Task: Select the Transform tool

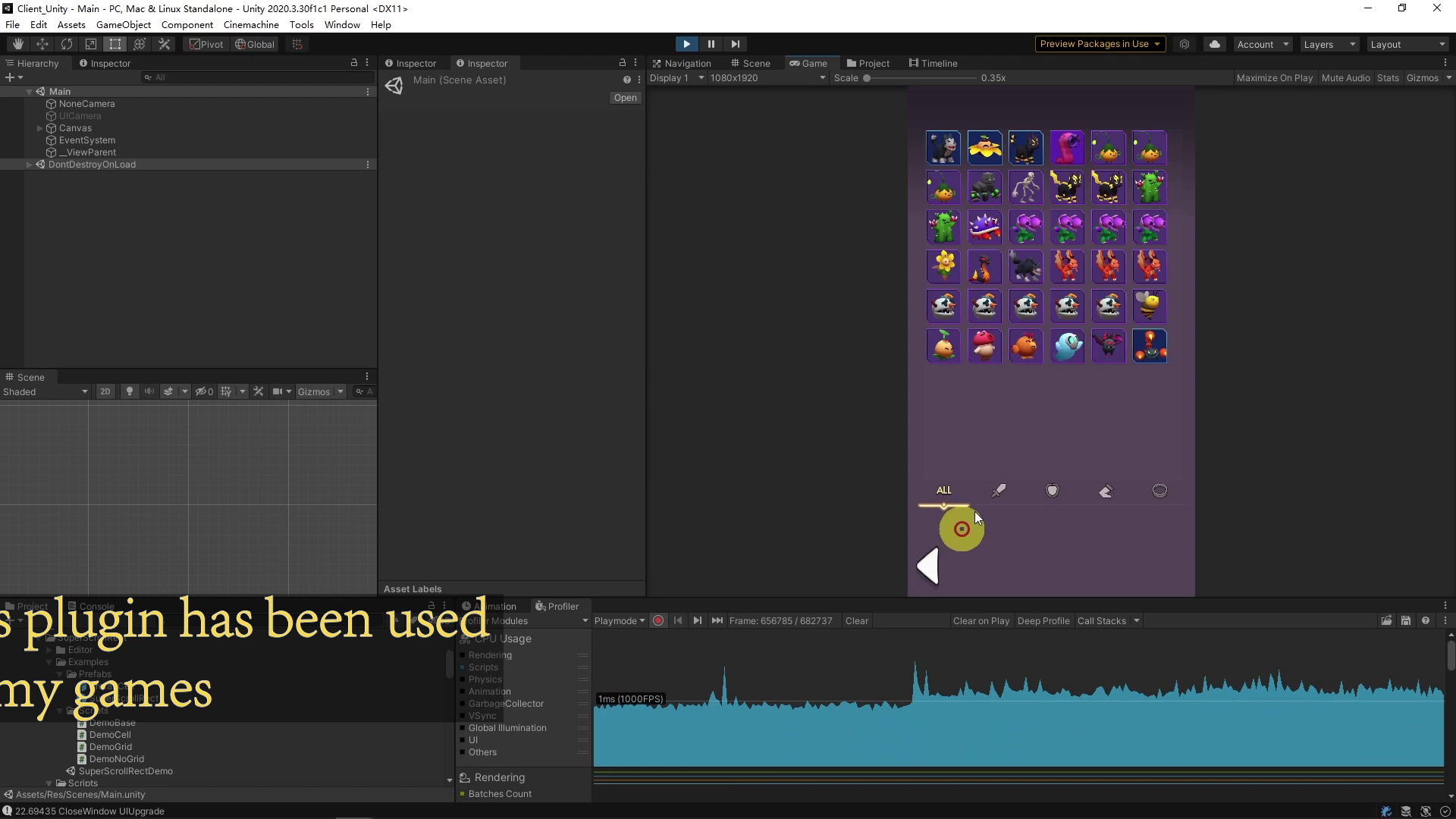Action: click(140, 44)
